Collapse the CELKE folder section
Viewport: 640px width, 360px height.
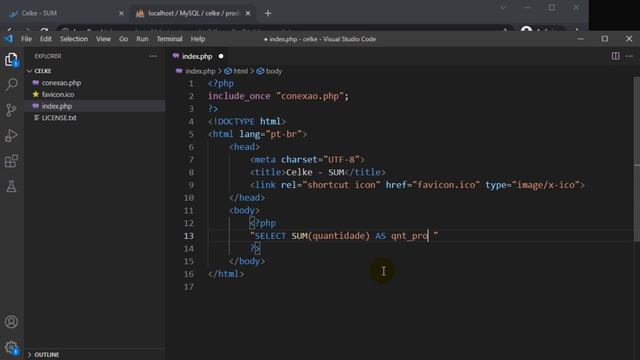point(29,71)
